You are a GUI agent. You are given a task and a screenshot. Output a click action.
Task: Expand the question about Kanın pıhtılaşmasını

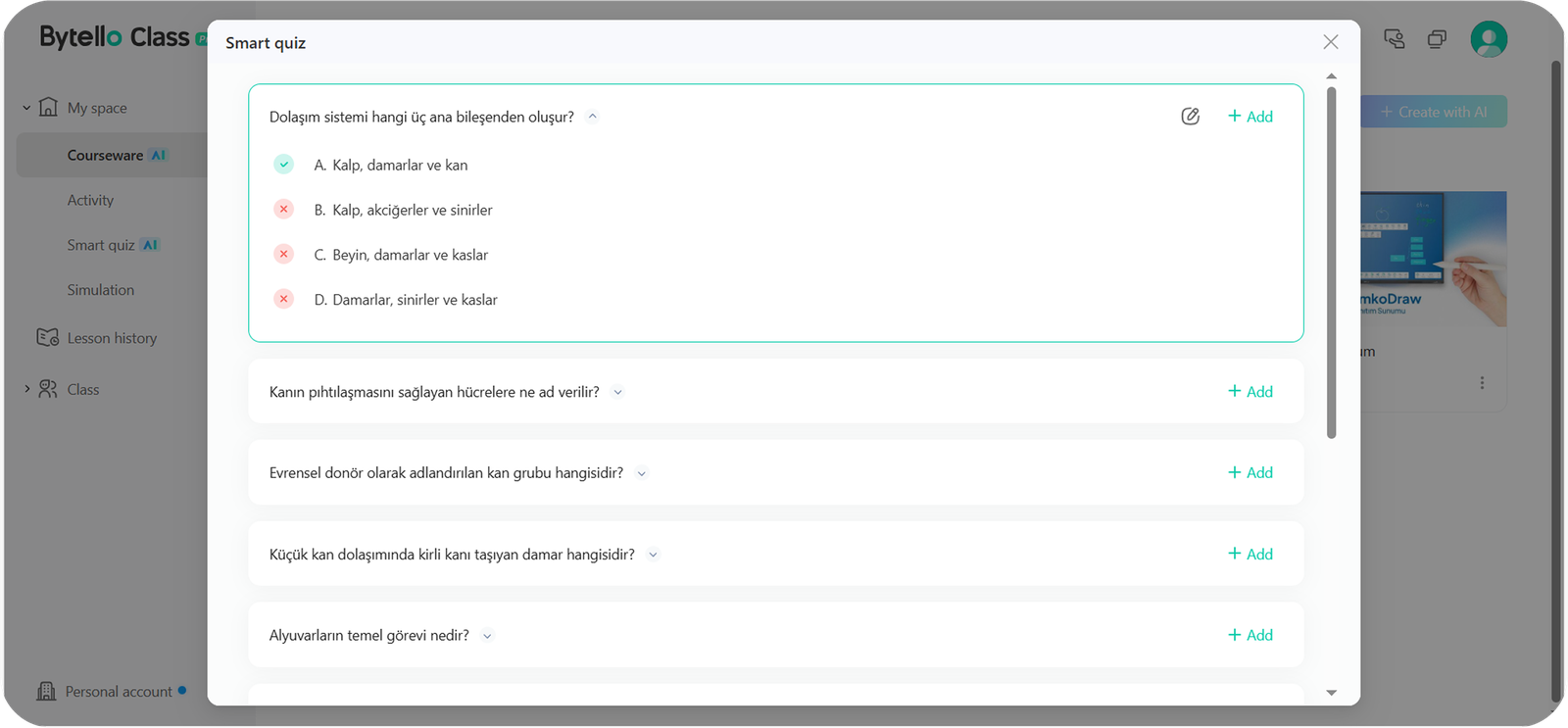coord(617,392)
